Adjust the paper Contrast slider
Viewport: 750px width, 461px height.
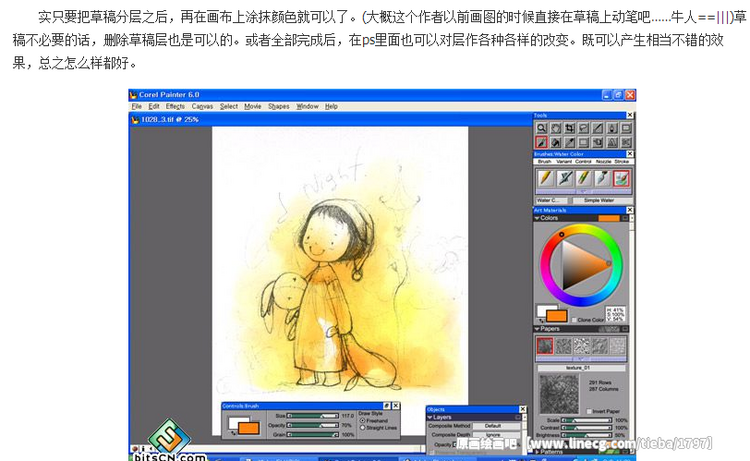586,428
